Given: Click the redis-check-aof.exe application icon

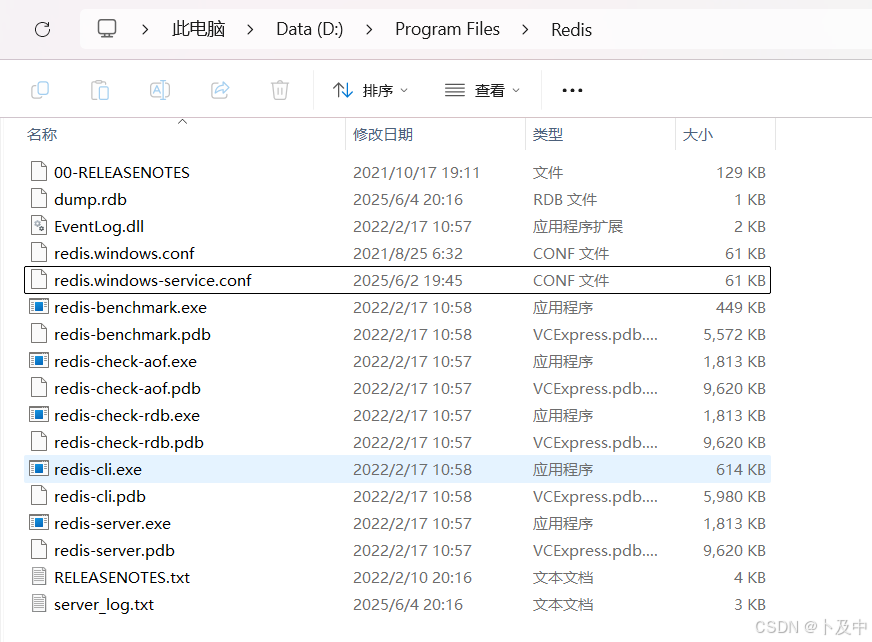Looking at the screenshot, I should pos(39,360).
